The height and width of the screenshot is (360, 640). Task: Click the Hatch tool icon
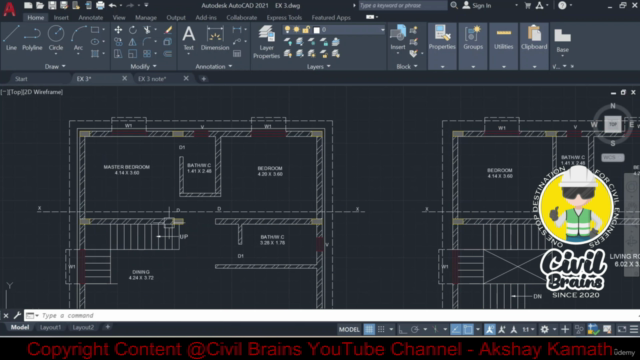tap(95, 53)
